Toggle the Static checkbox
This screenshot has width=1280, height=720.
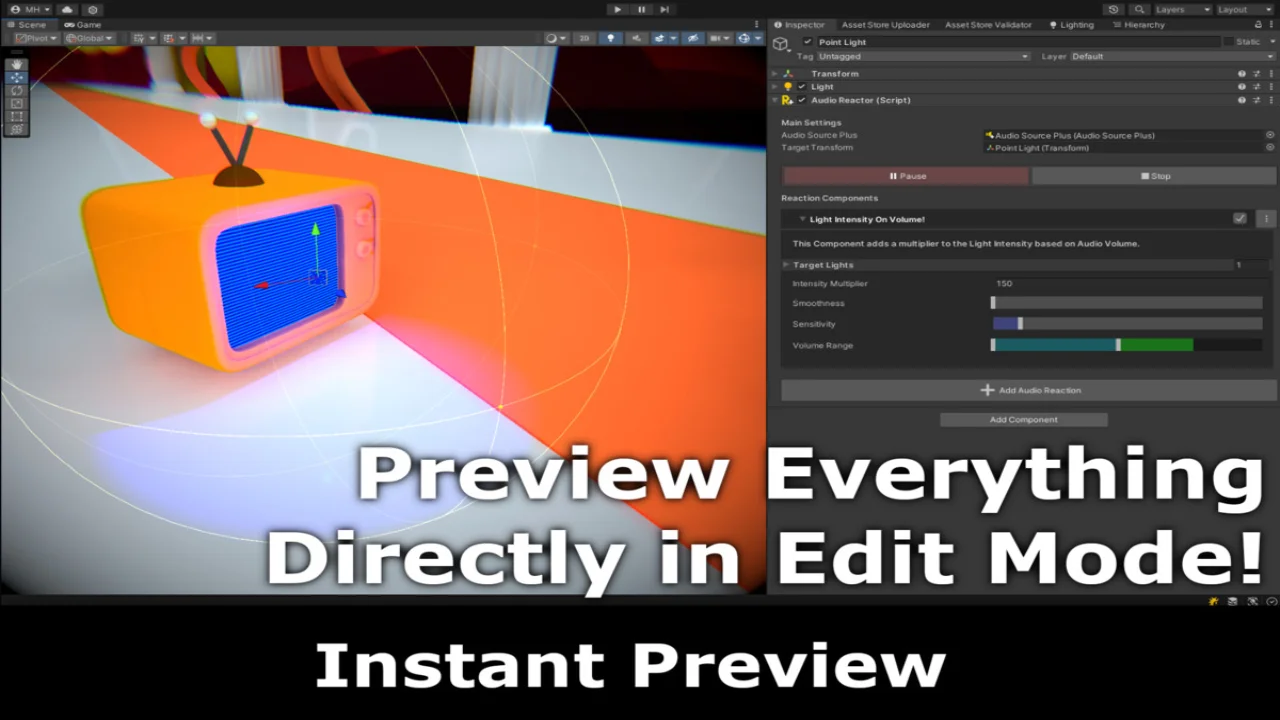coord(1228,42)
